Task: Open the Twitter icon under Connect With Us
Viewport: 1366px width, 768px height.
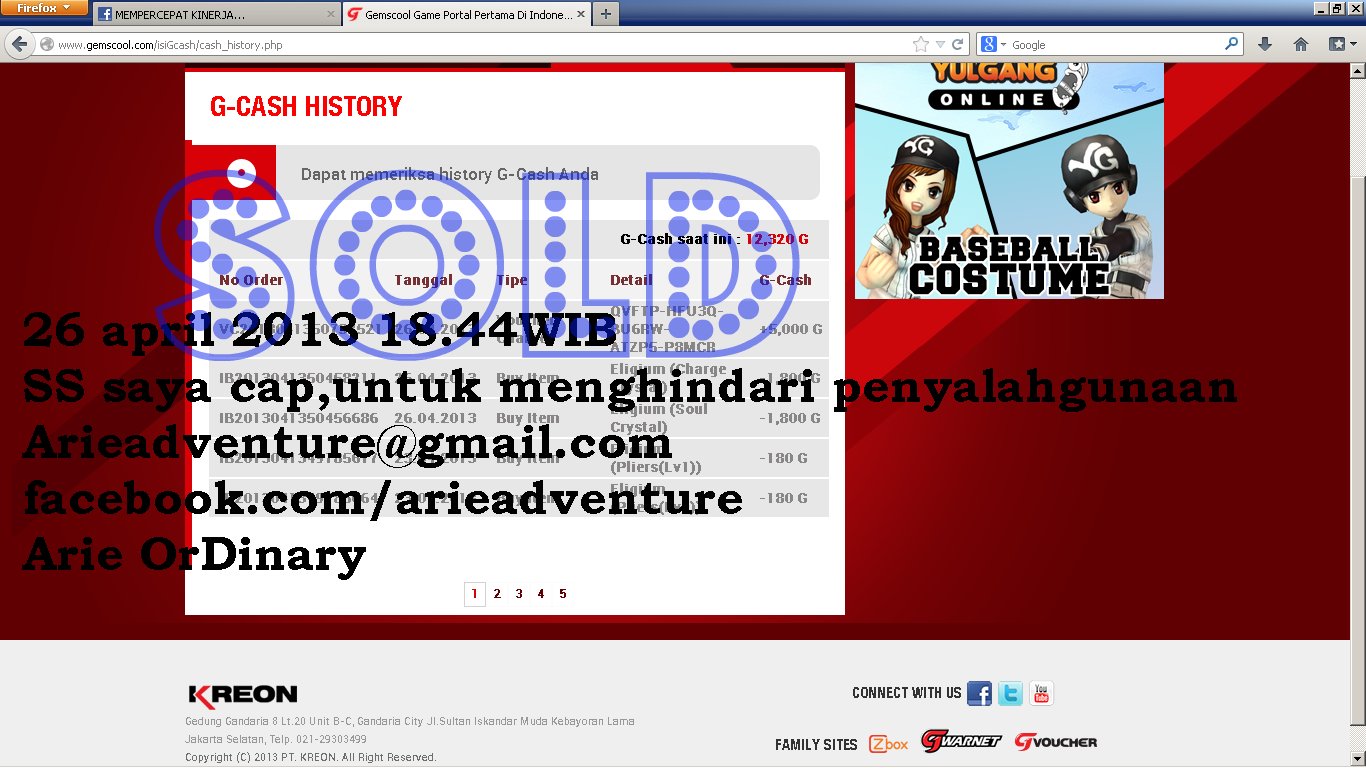Action: [x=1011, y=693]
